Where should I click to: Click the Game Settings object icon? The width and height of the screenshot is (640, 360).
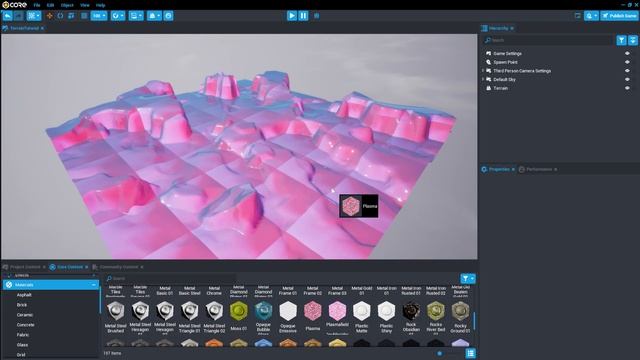pos(488,53)
